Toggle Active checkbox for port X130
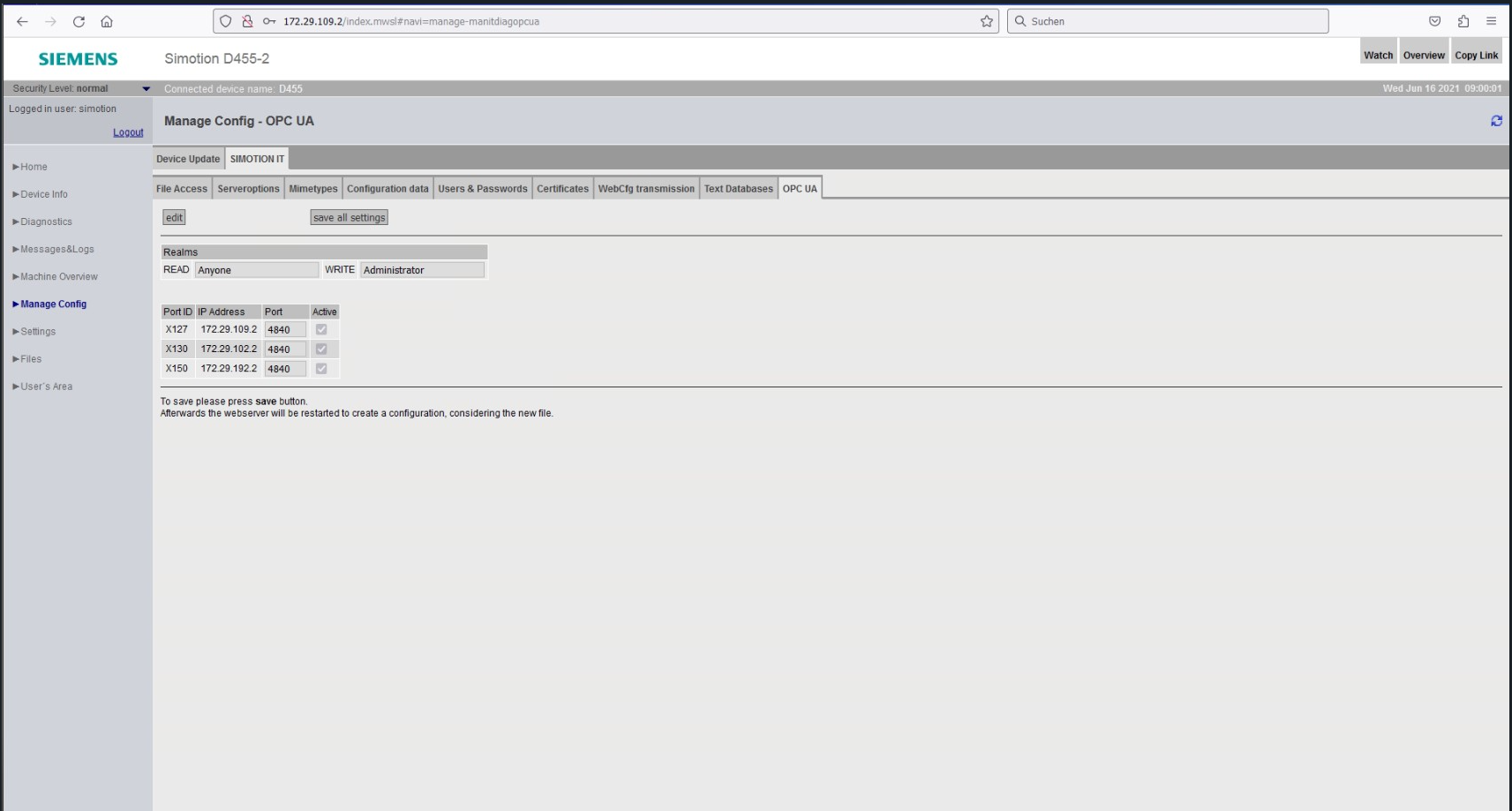This screenshot has width=1512, height=811. point(321,349)
